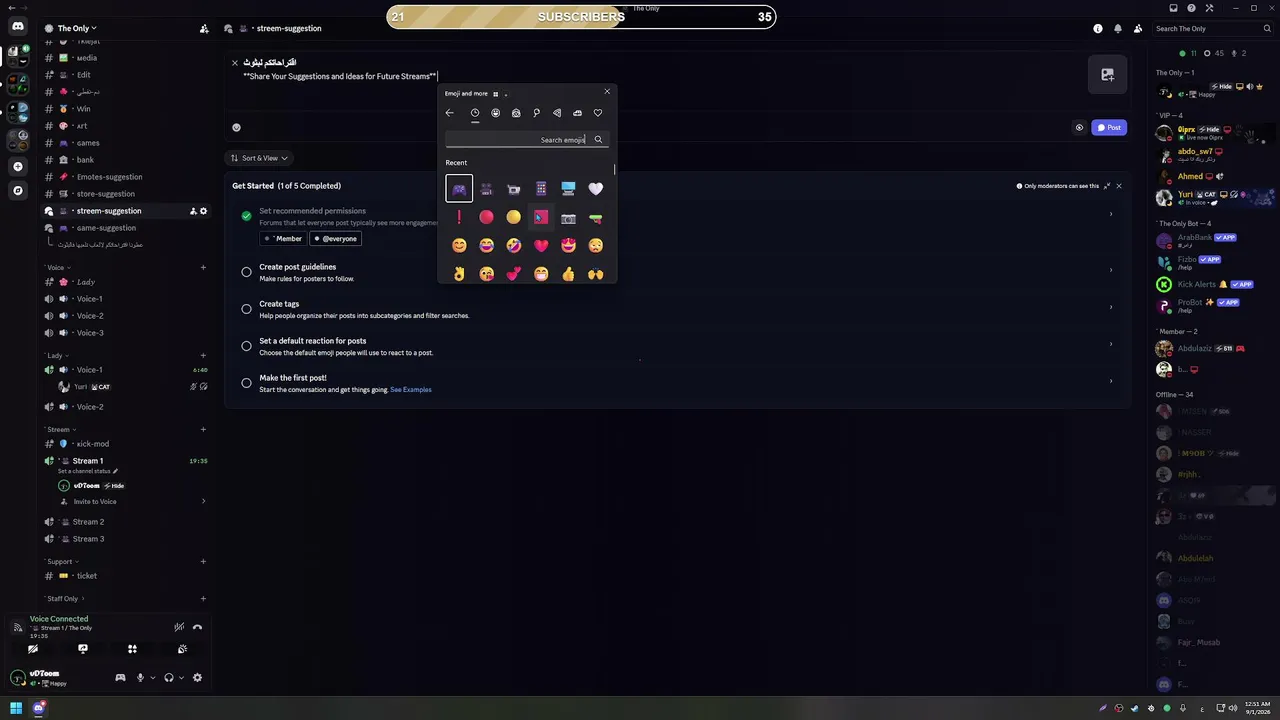1280x720 pixels.
Task: Open the emoji picker smiley under post draft
Action: [236, 127]
